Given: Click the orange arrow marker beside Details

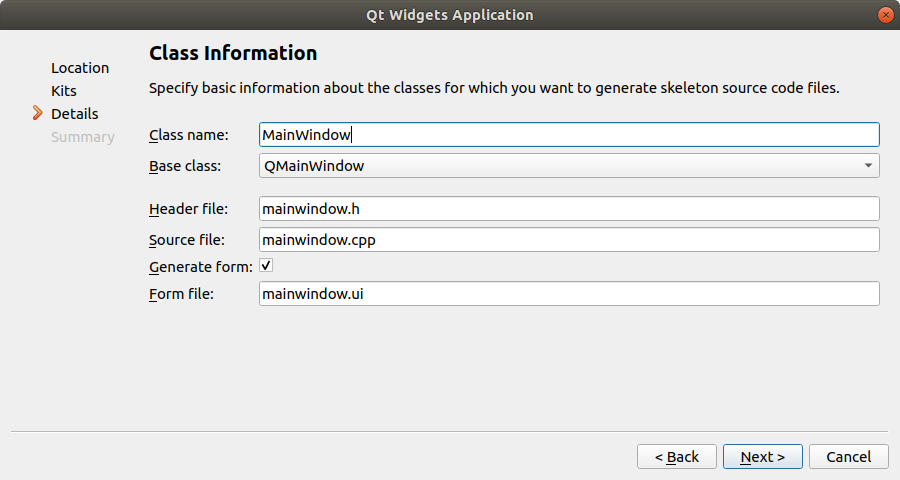Looking at the screenshot, I should tap(38, 113).
